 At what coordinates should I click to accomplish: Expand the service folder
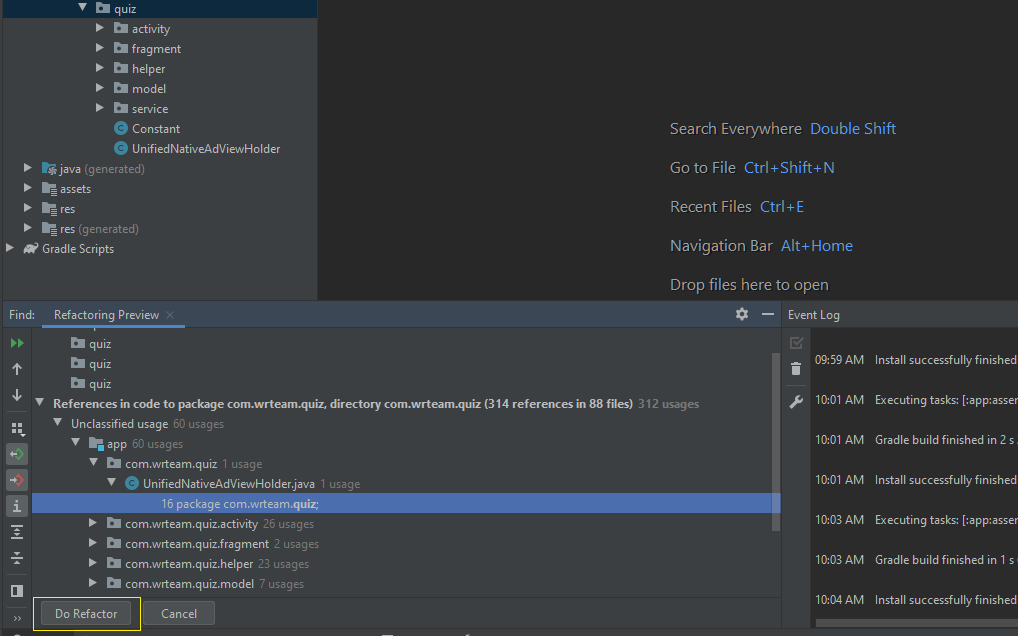pyautogui.click(x=99, y=108)
